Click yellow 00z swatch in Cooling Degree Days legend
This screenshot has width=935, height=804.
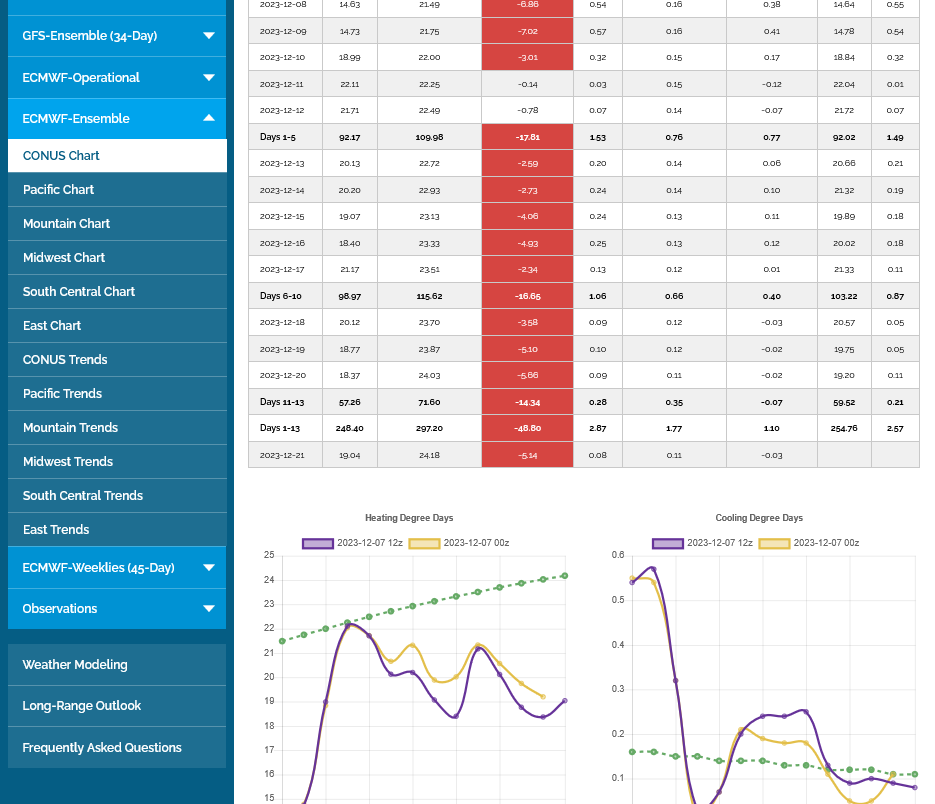[x=774, y=543]
